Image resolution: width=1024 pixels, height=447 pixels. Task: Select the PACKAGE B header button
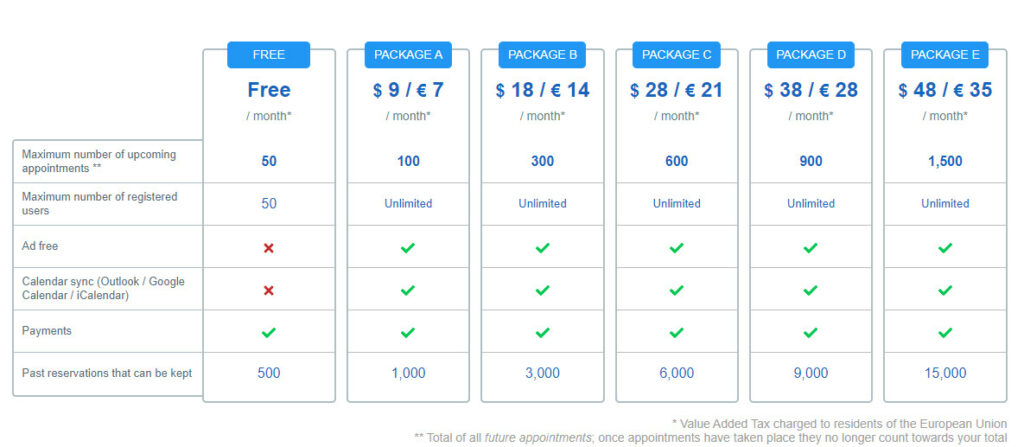coord(543,55)
